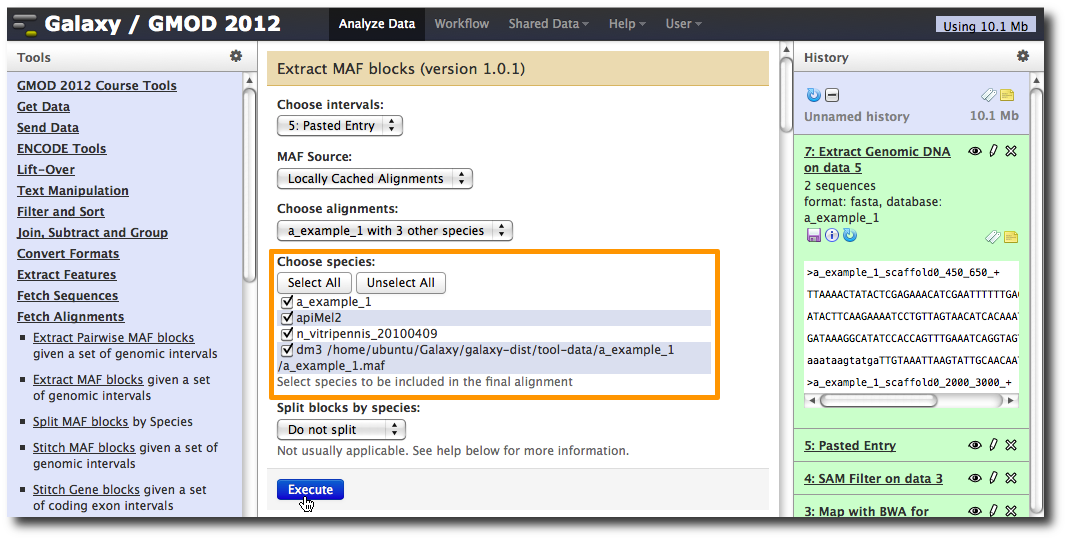Viewport: 1067px width, 540px height.
Task: Click the center panel vertical scrollbar
Action: tap(786, 95)
